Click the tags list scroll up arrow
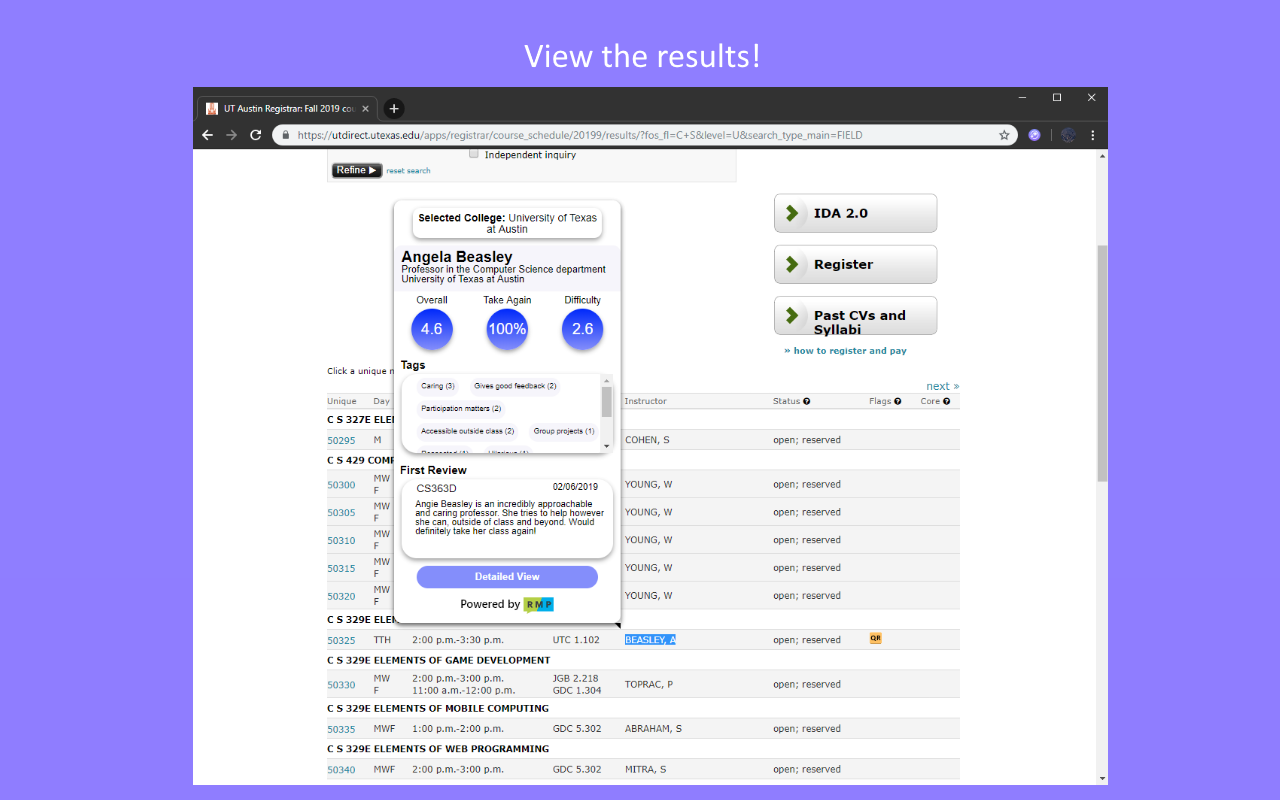This screenshot has height=800, width=1280. (606, 380)
